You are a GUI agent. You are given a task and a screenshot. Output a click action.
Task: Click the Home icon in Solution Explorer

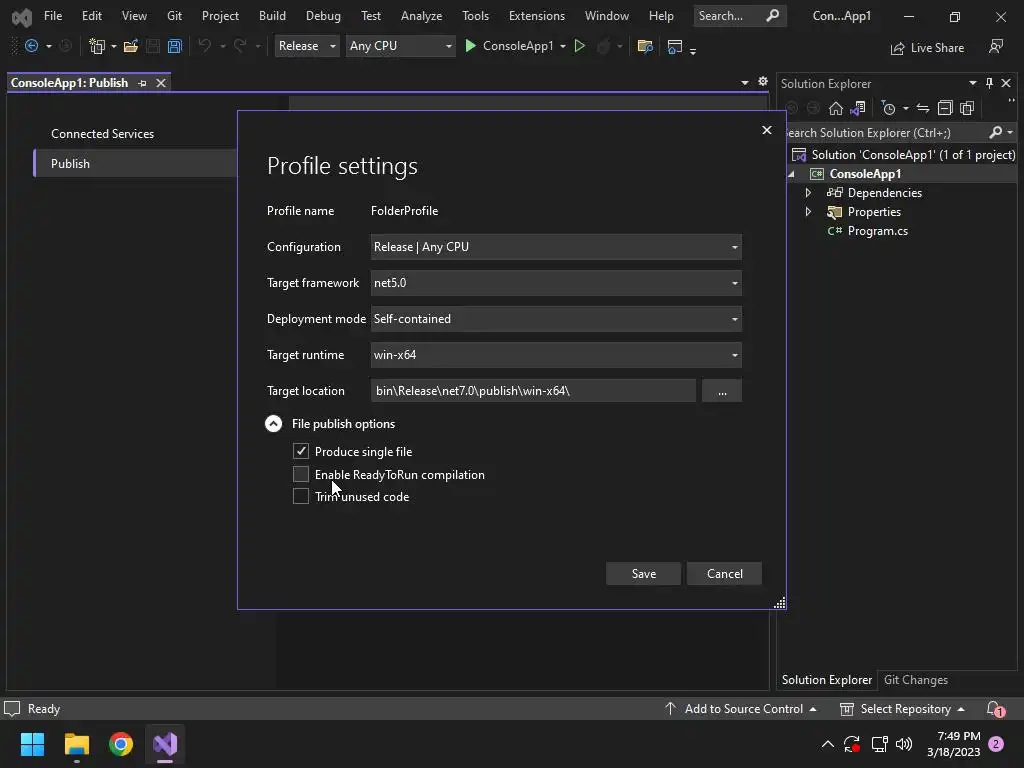pos(836,108)
